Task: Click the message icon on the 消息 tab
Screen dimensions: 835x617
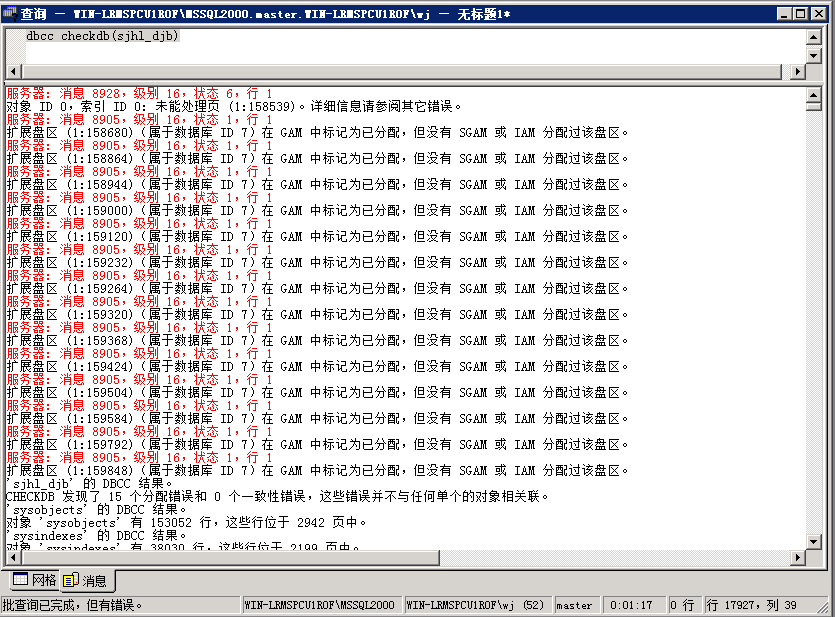Action: click(x=70, y=580)
